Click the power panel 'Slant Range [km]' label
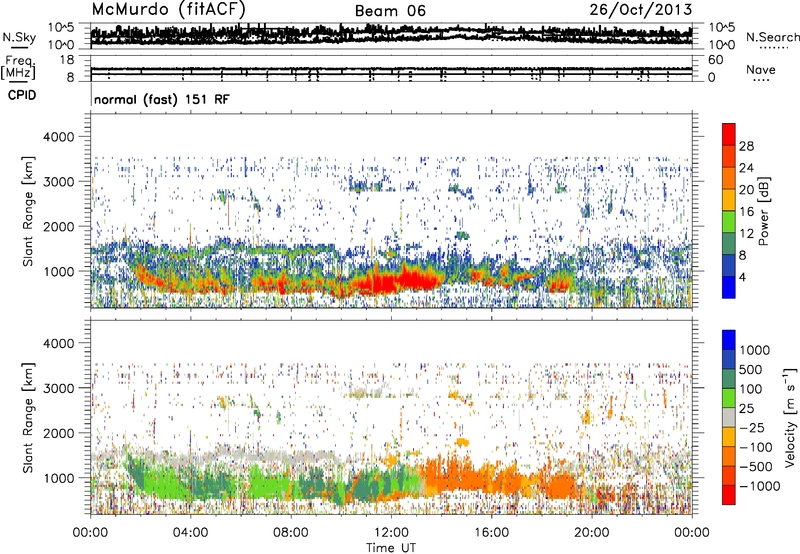 [x=28, y=211]
